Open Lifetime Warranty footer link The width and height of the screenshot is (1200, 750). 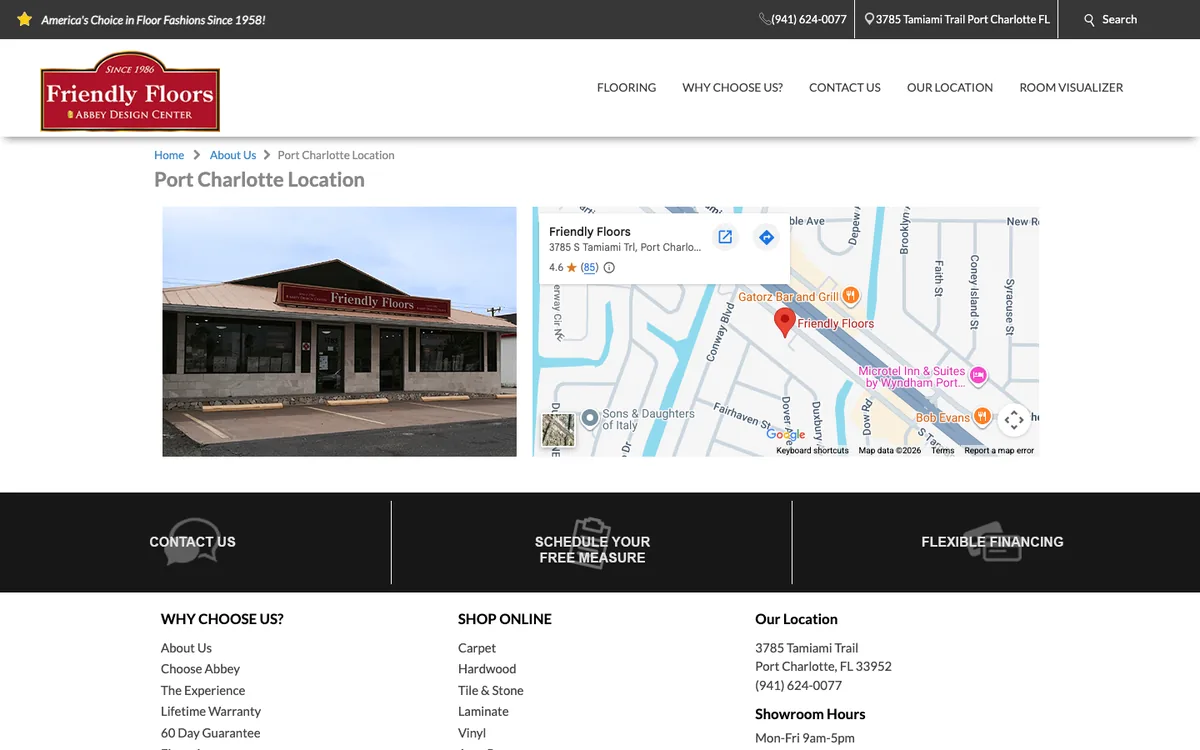pos(211,711)
